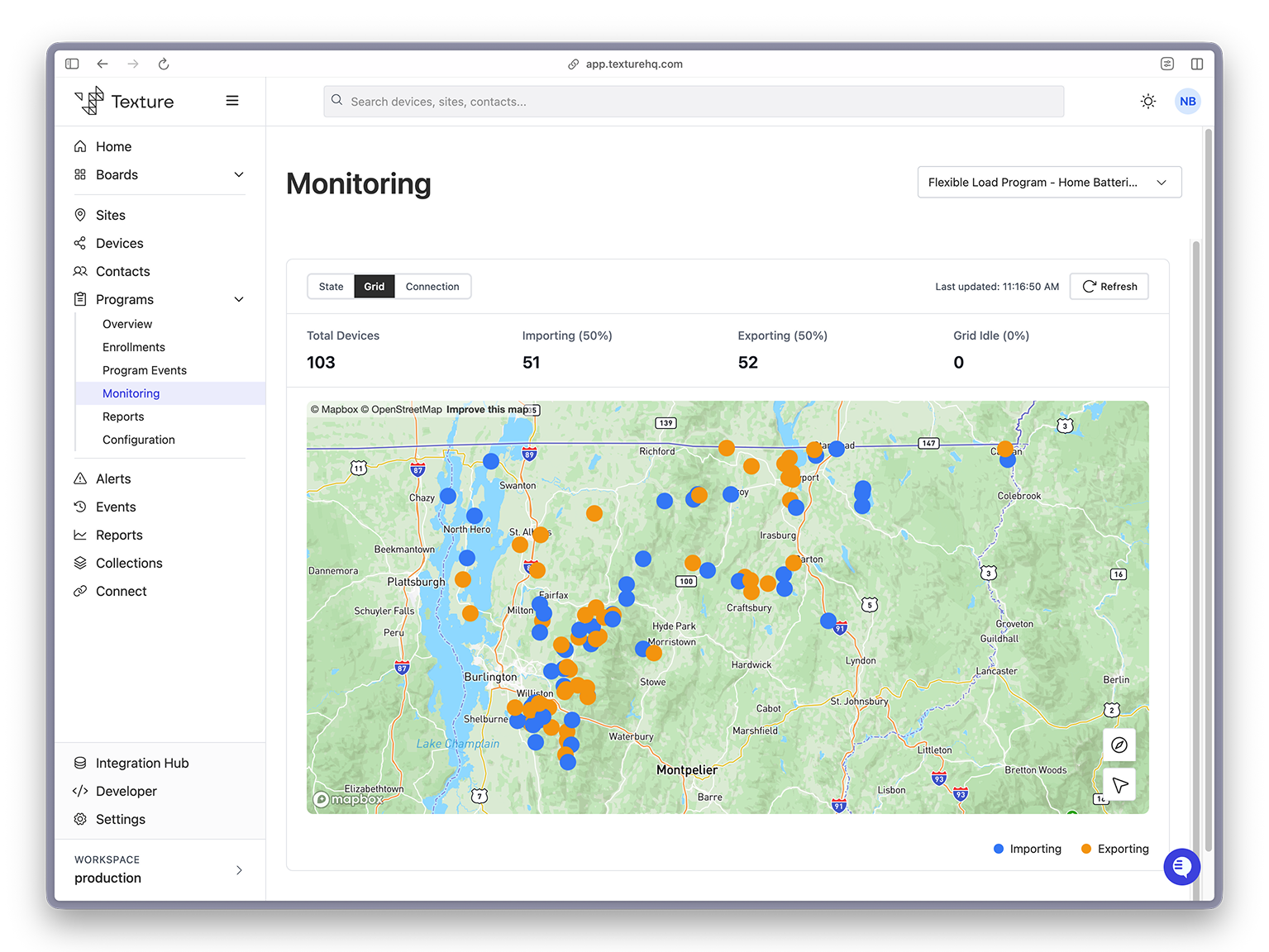
Task: Open the support chat bubble
Action: click(x=1182, y=867)
